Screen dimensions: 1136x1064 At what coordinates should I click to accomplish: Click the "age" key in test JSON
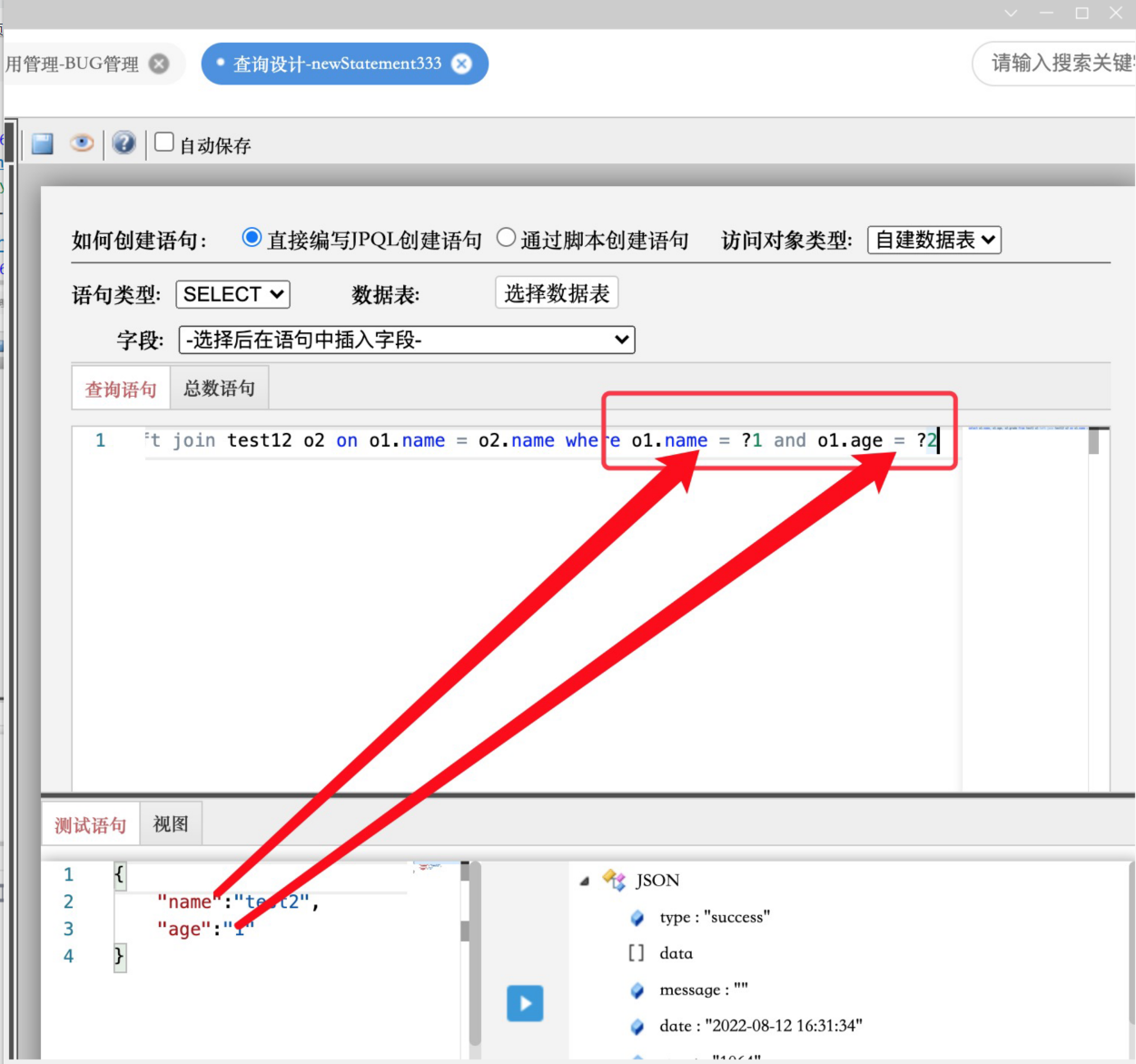point(183,929)
